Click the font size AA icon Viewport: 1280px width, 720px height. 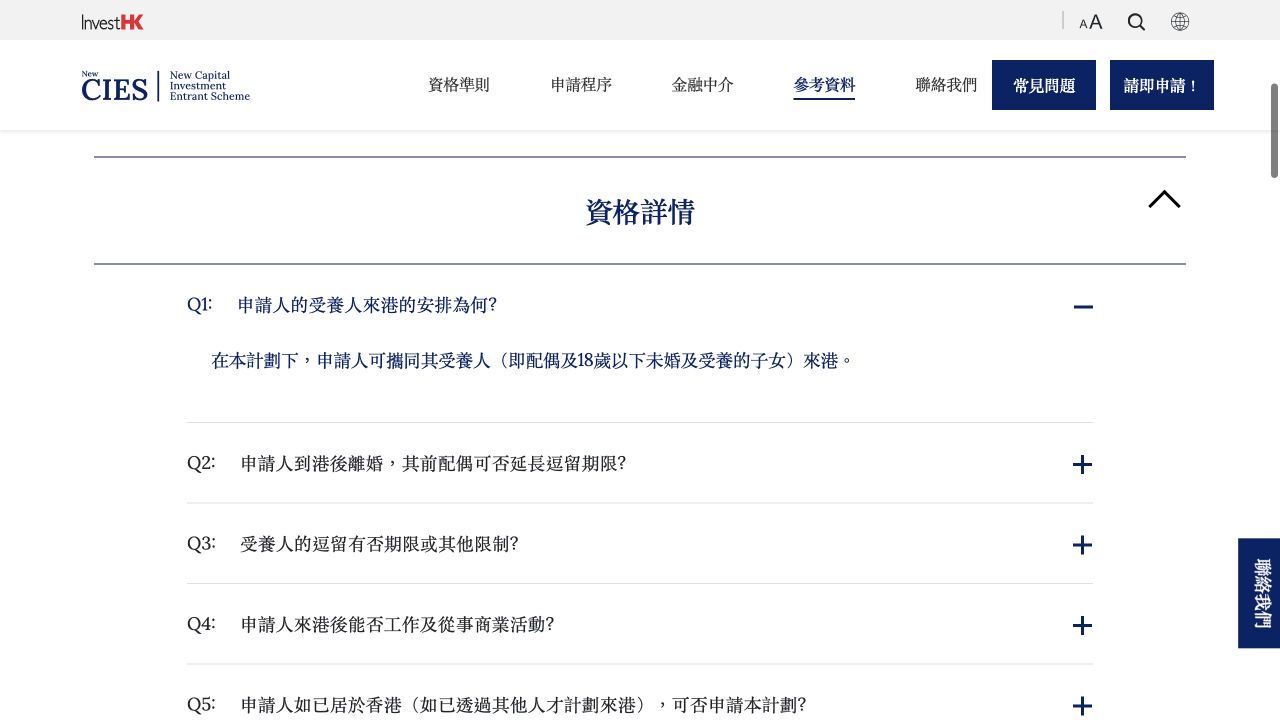(x=1091, y=22)
